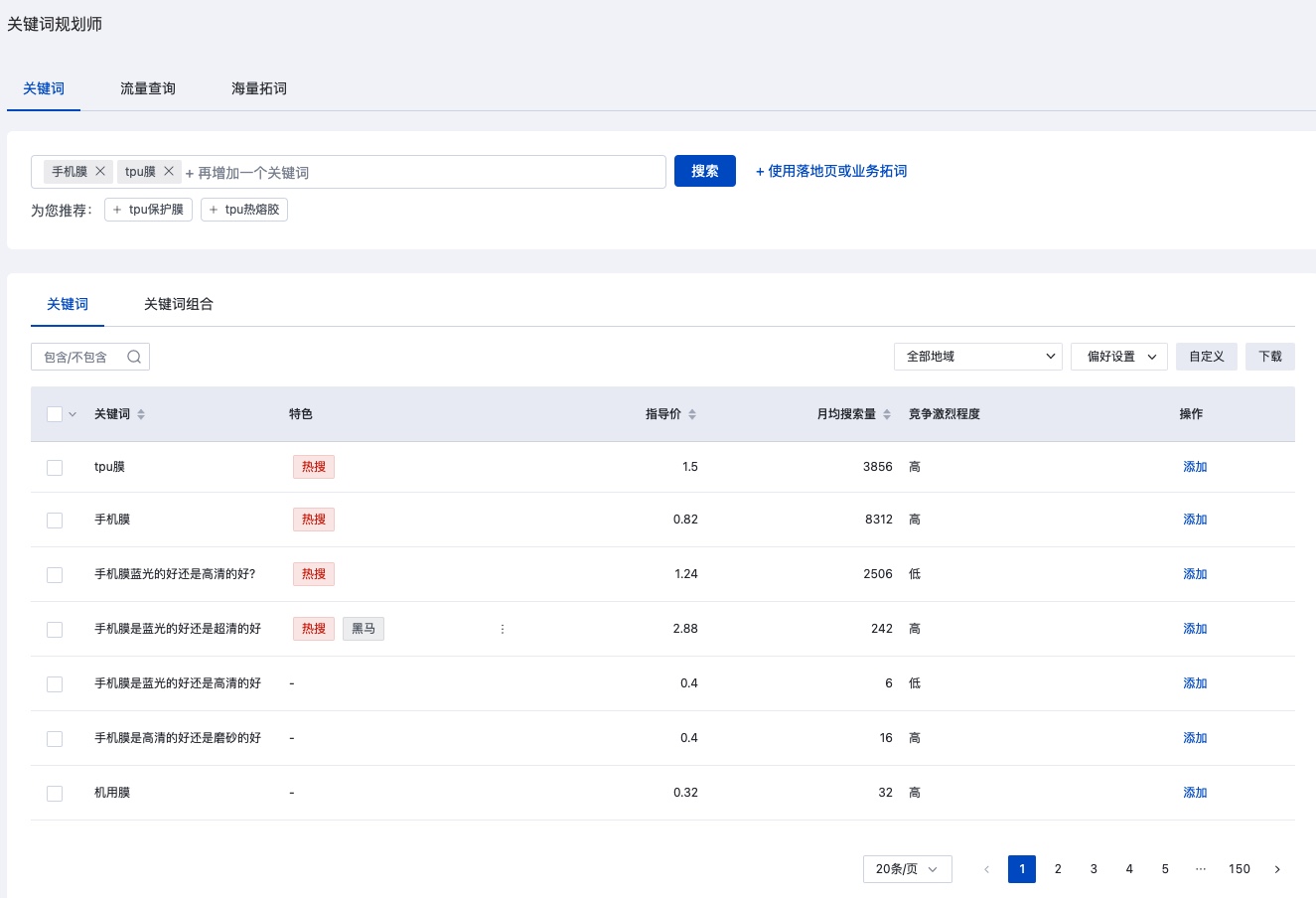Sort the table by 指导价 using its sort arrows

click(x=692, y=414)
